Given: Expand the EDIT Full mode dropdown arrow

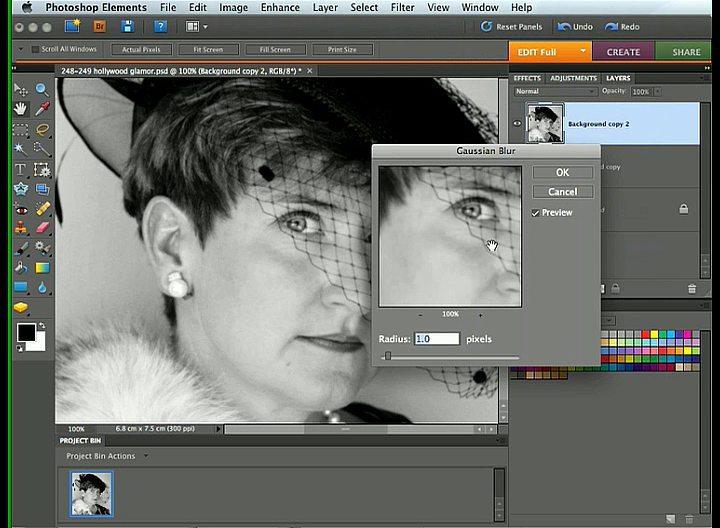Looking at the screenshot, I should point(583,52).
